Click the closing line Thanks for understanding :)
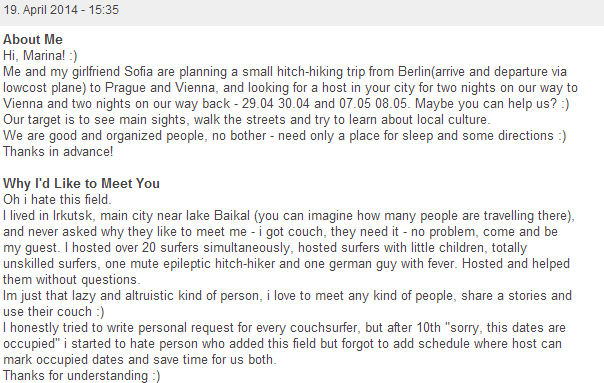The height and width of the screenshot is (383, 604). [82, 375]
